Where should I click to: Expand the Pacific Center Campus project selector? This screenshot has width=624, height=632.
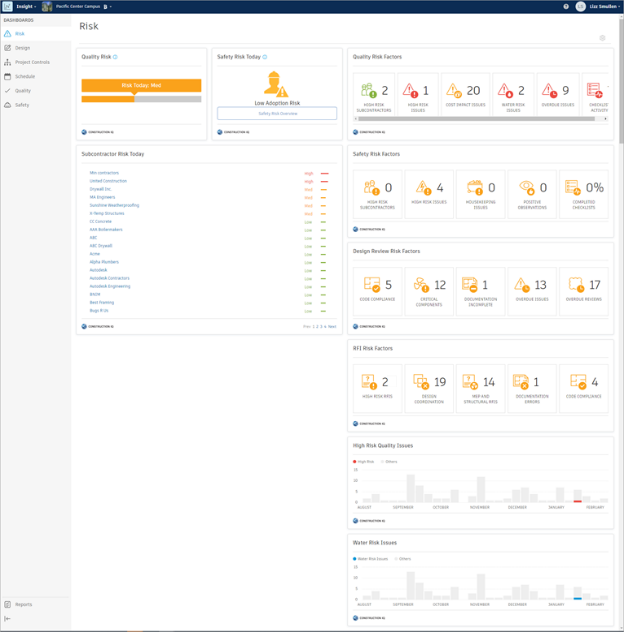[85, 6]
